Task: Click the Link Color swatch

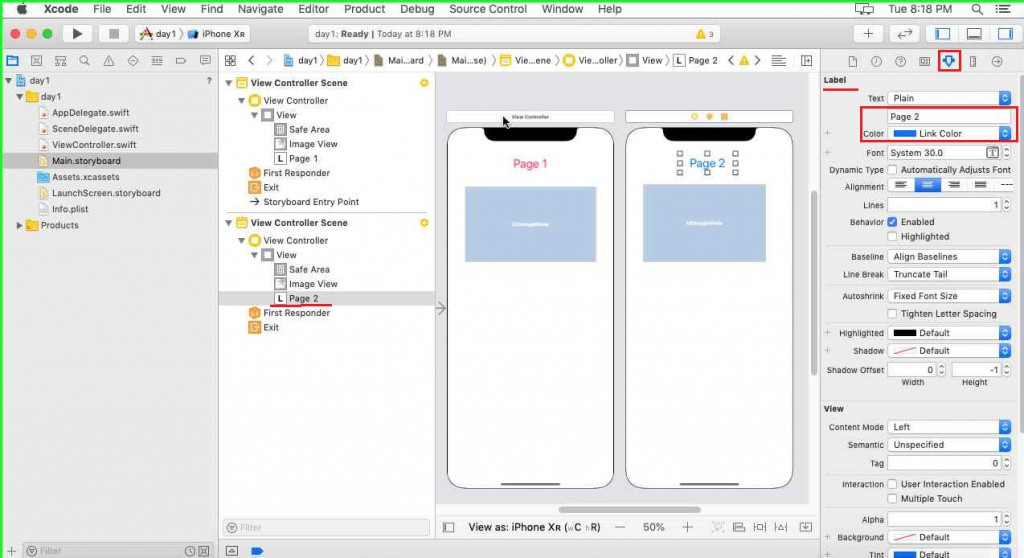Action: tap(904, 133)
